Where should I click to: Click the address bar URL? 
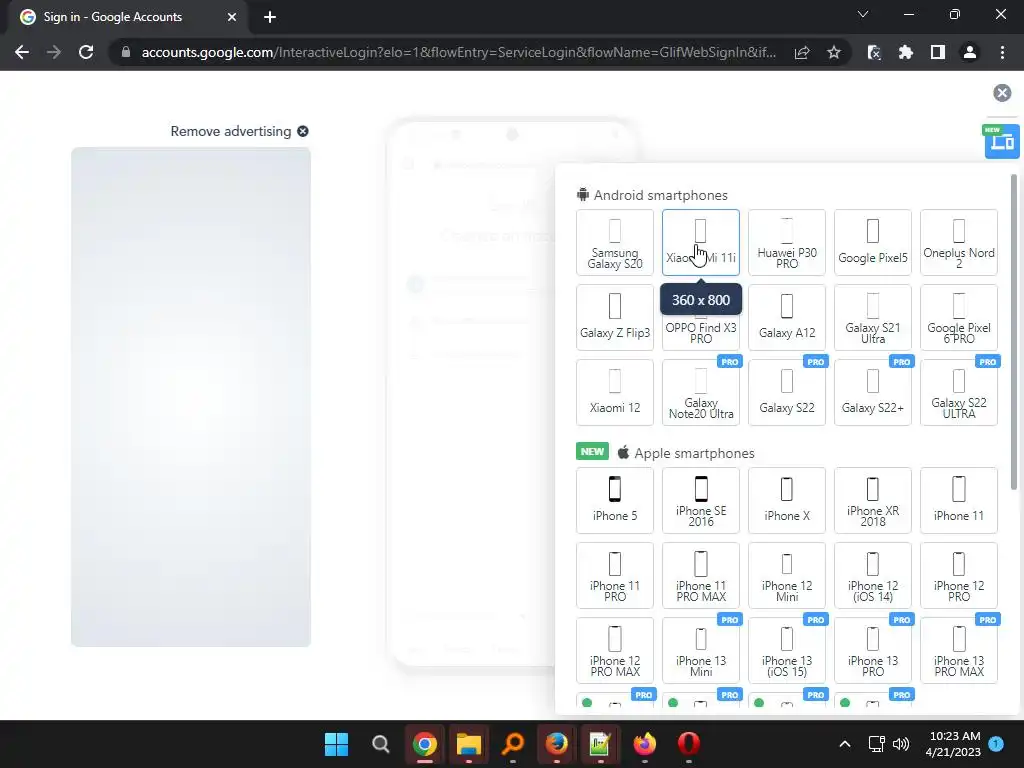pyautogui.click(x=458, y=52)
